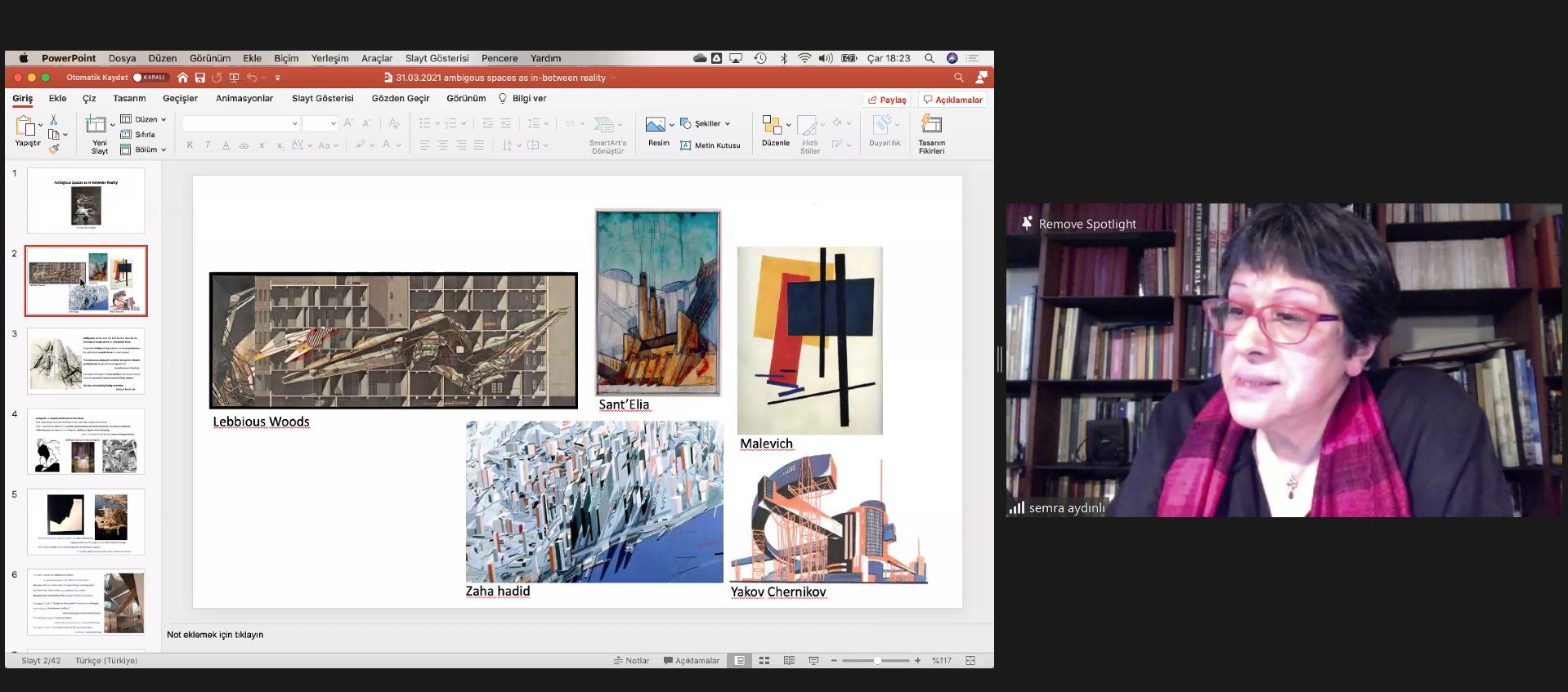This screenshot has height=692, width=1568.
Task: Open reading view icon in status bar
Action: [x=789, y=660]
